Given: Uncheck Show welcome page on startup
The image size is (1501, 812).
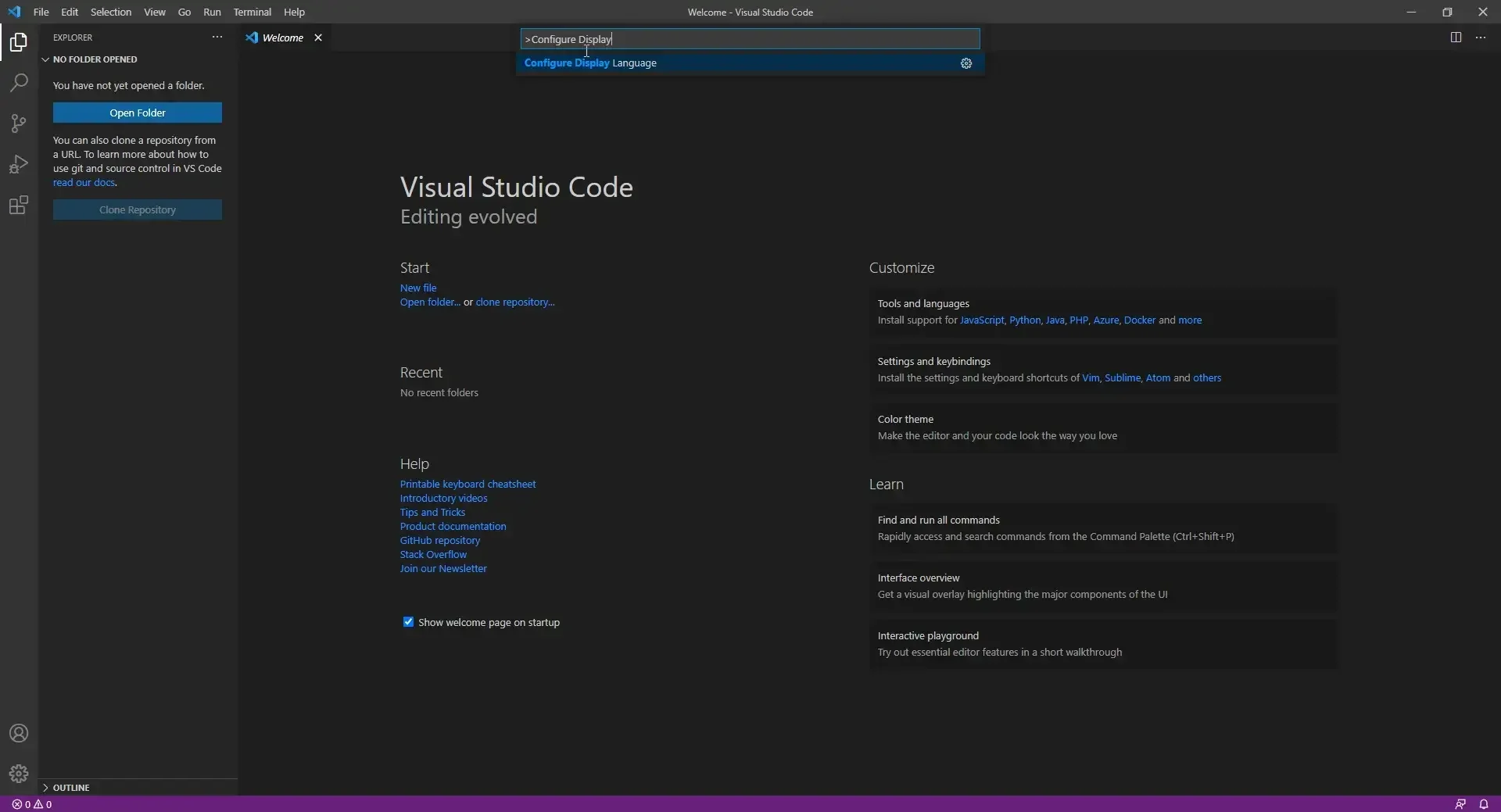Looking at the screenshot, I should point(408,622).
